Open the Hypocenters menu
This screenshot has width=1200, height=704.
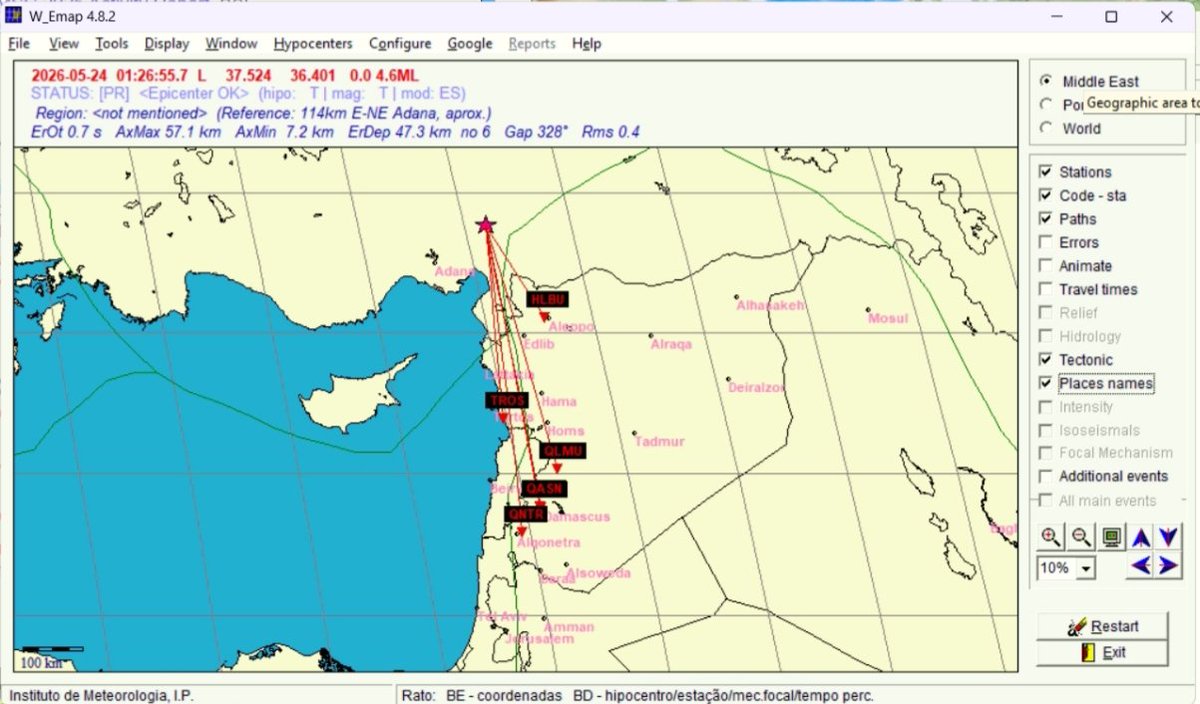pos(313,44)
